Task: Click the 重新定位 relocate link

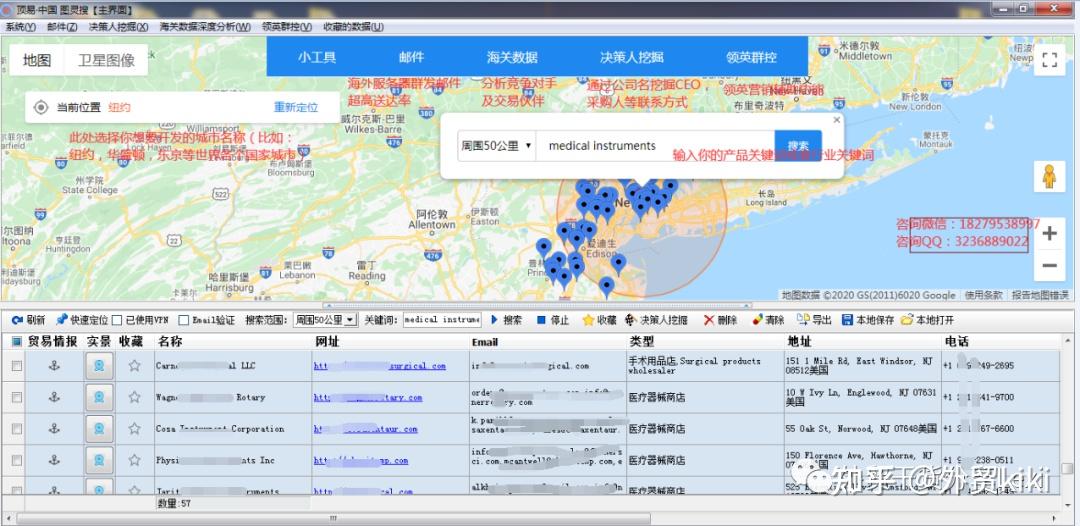Action: click(x=295, y=107)
